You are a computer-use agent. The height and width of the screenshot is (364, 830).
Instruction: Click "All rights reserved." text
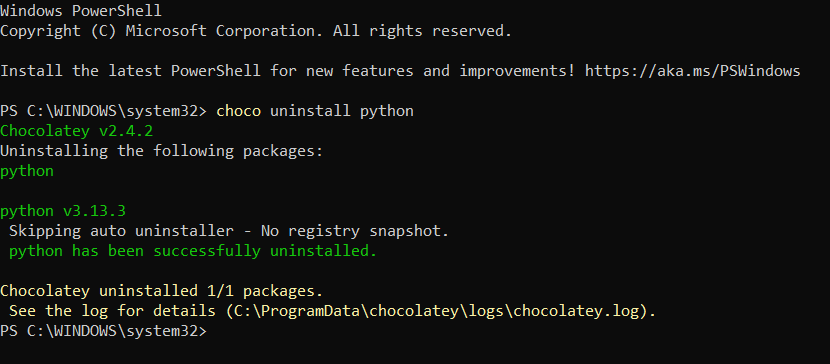[422, 31]
